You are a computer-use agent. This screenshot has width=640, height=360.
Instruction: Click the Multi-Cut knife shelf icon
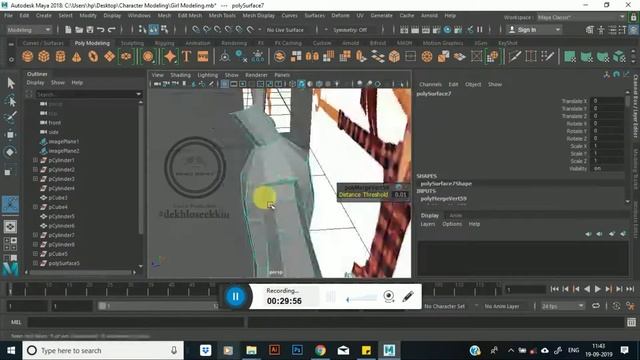pos(514,56)
